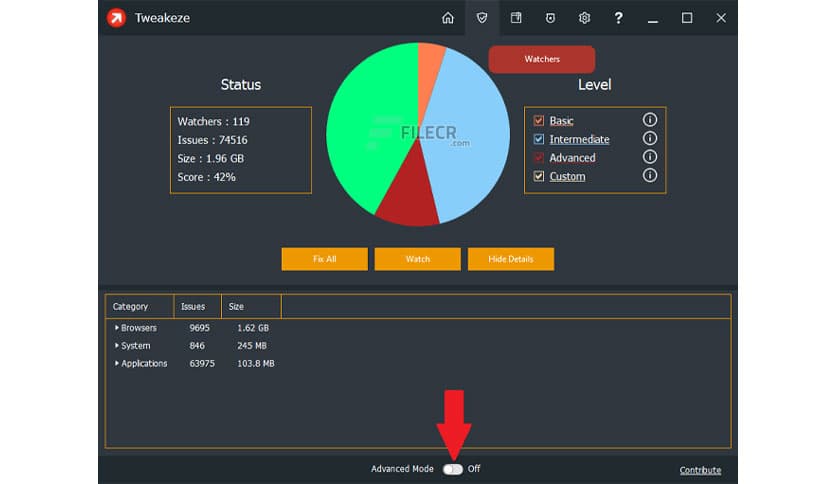The image size is (836, 484).
Task: Click the Fix All button
Action: click(x=325, y=259)
